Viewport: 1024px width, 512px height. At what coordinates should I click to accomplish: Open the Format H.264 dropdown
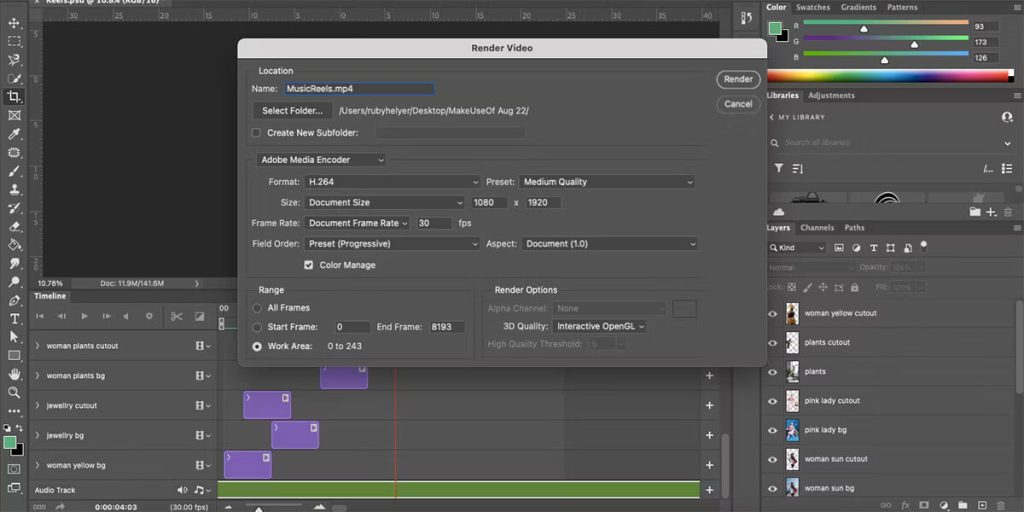(x=393, y=182)
